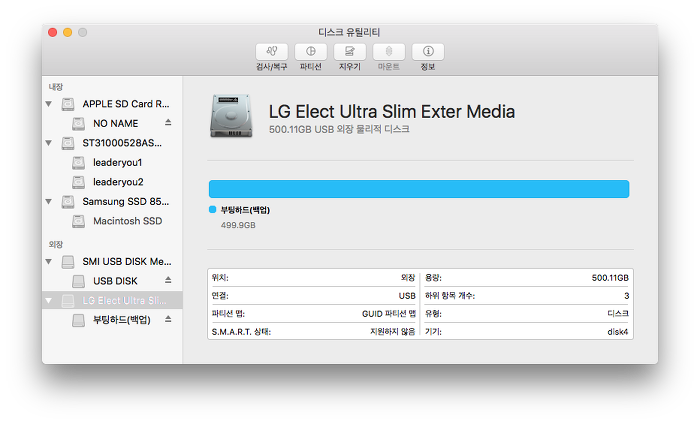Select the leaderyou1 volume

[112, 163]
